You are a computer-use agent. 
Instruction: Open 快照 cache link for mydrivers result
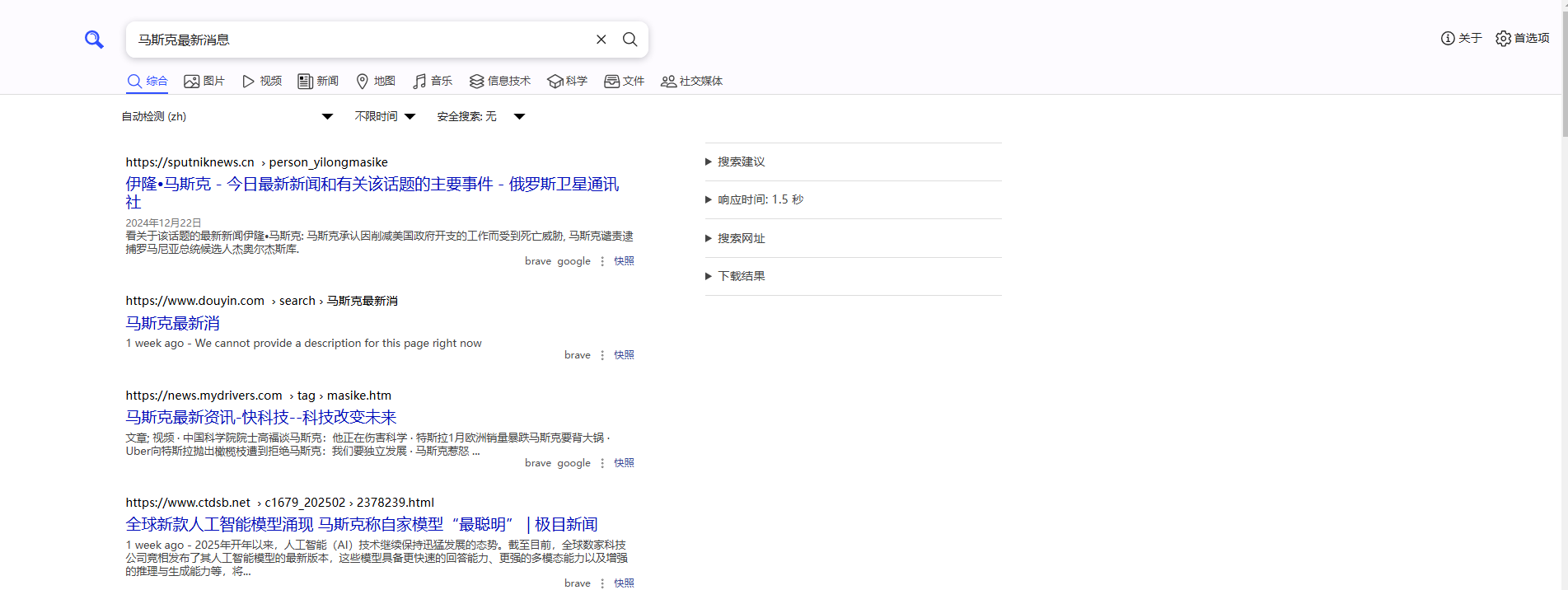[x=624, y=463]
